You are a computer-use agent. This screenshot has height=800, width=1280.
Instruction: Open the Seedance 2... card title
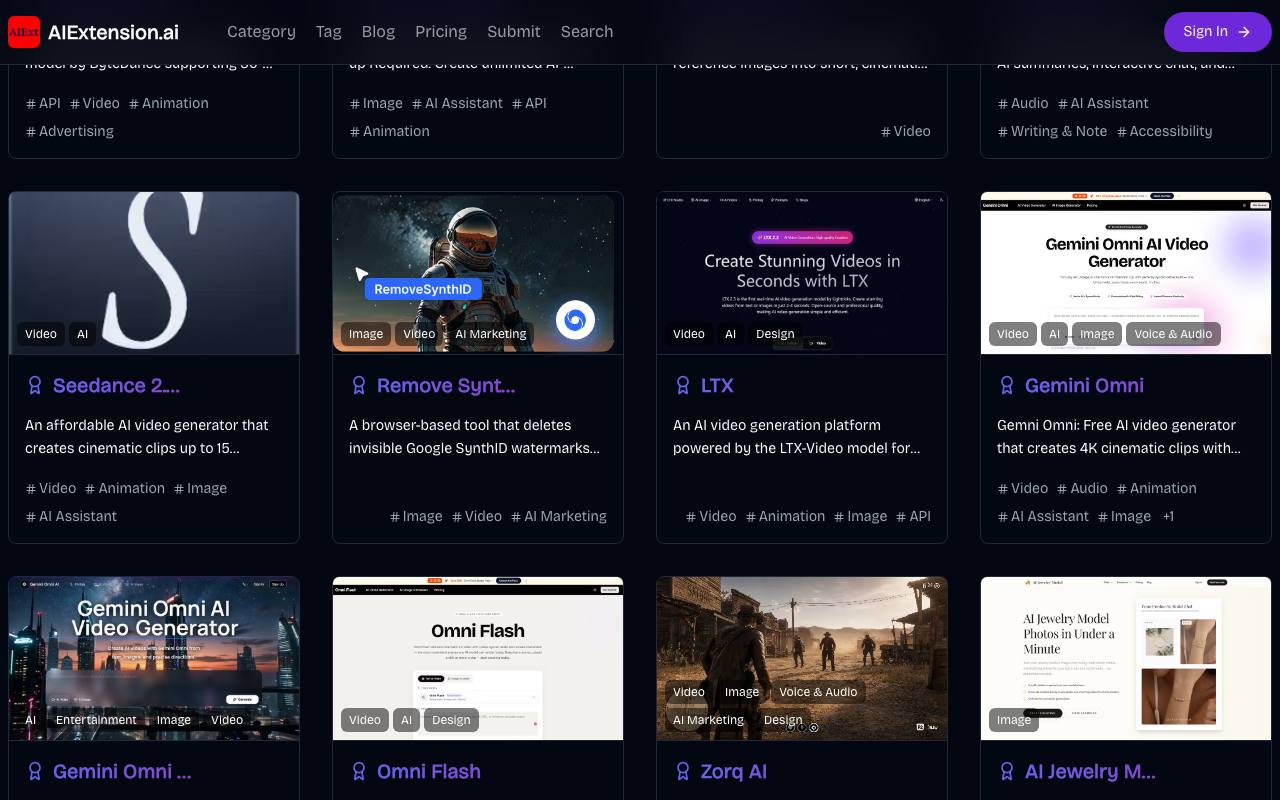click(116, 385)
